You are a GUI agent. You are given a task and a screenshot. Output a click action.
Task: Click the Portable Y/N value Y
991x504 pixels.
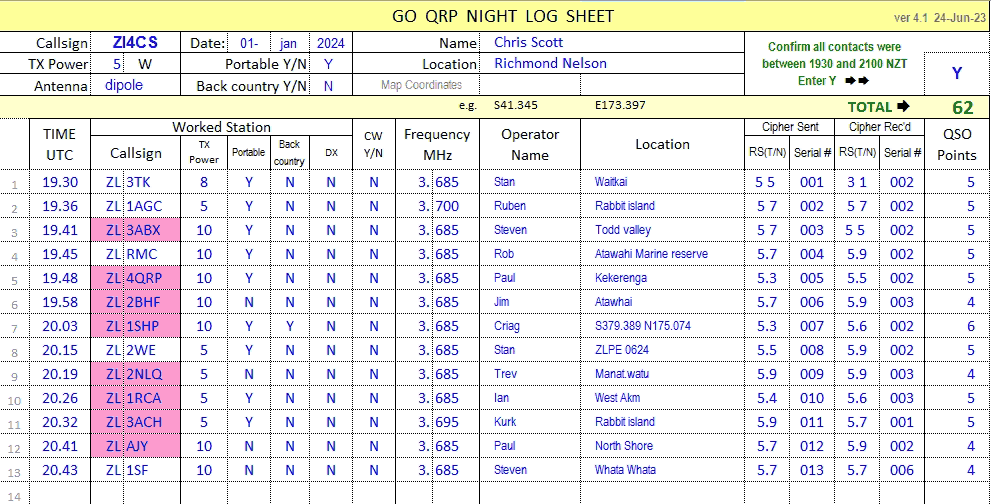328,64
